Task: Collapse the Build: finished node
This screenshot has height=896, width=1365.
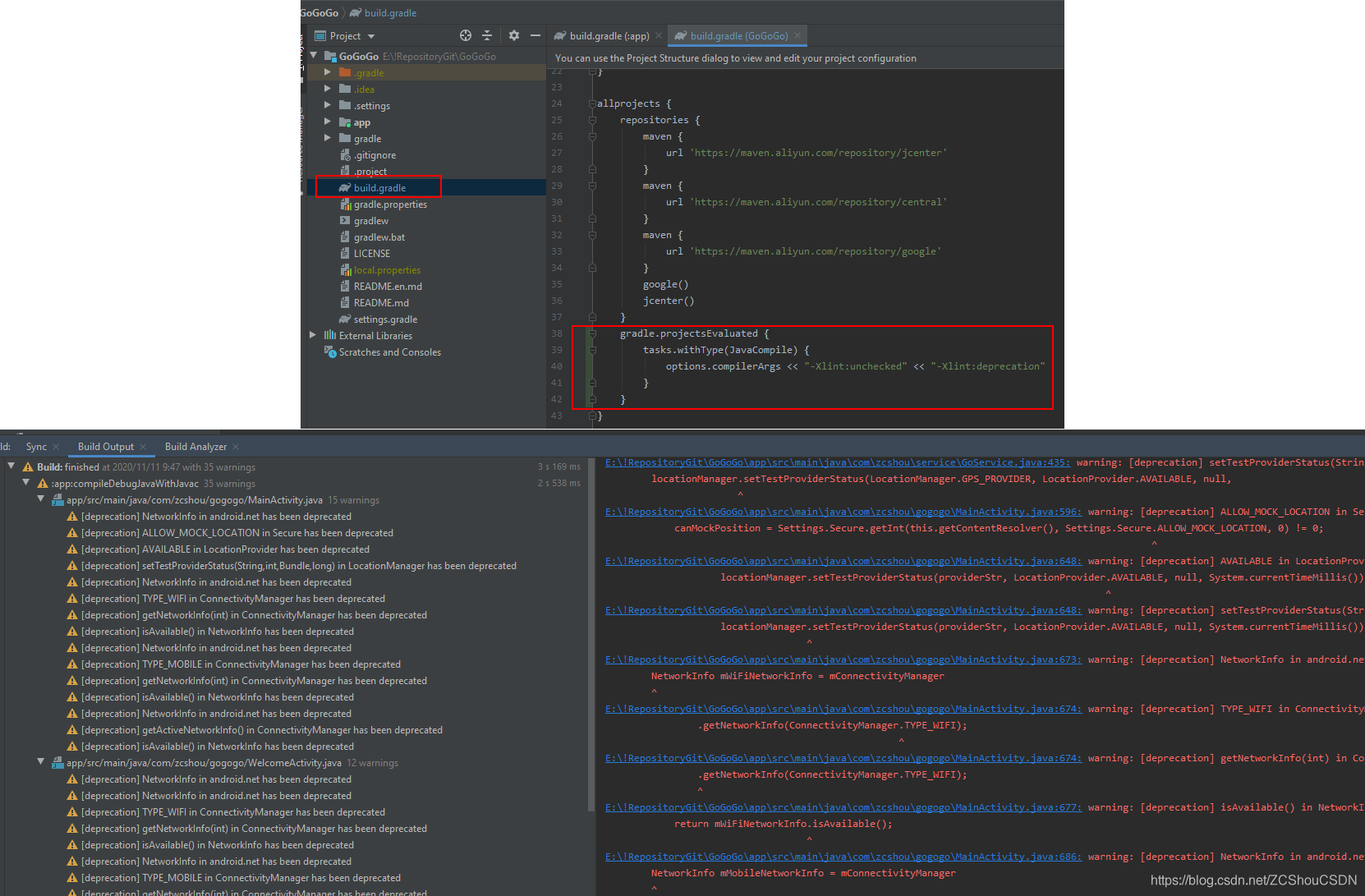Action: [11, 466]
